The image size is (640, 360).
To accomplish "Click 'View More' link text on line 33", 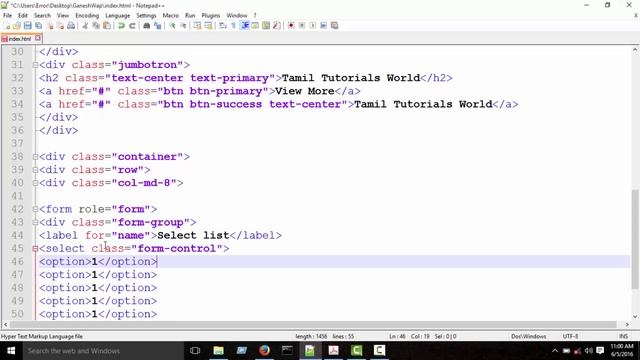I will point(305,91).
